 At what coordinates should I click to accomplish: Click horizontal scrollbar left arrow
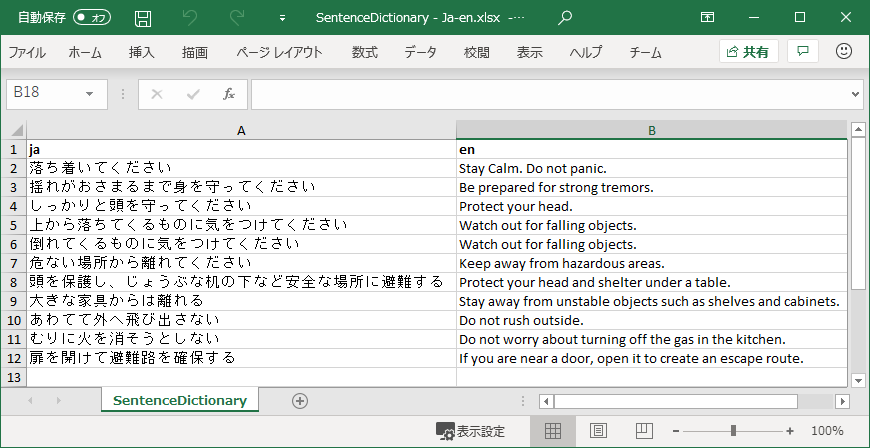pyautogui.click(x=546, y=401)
